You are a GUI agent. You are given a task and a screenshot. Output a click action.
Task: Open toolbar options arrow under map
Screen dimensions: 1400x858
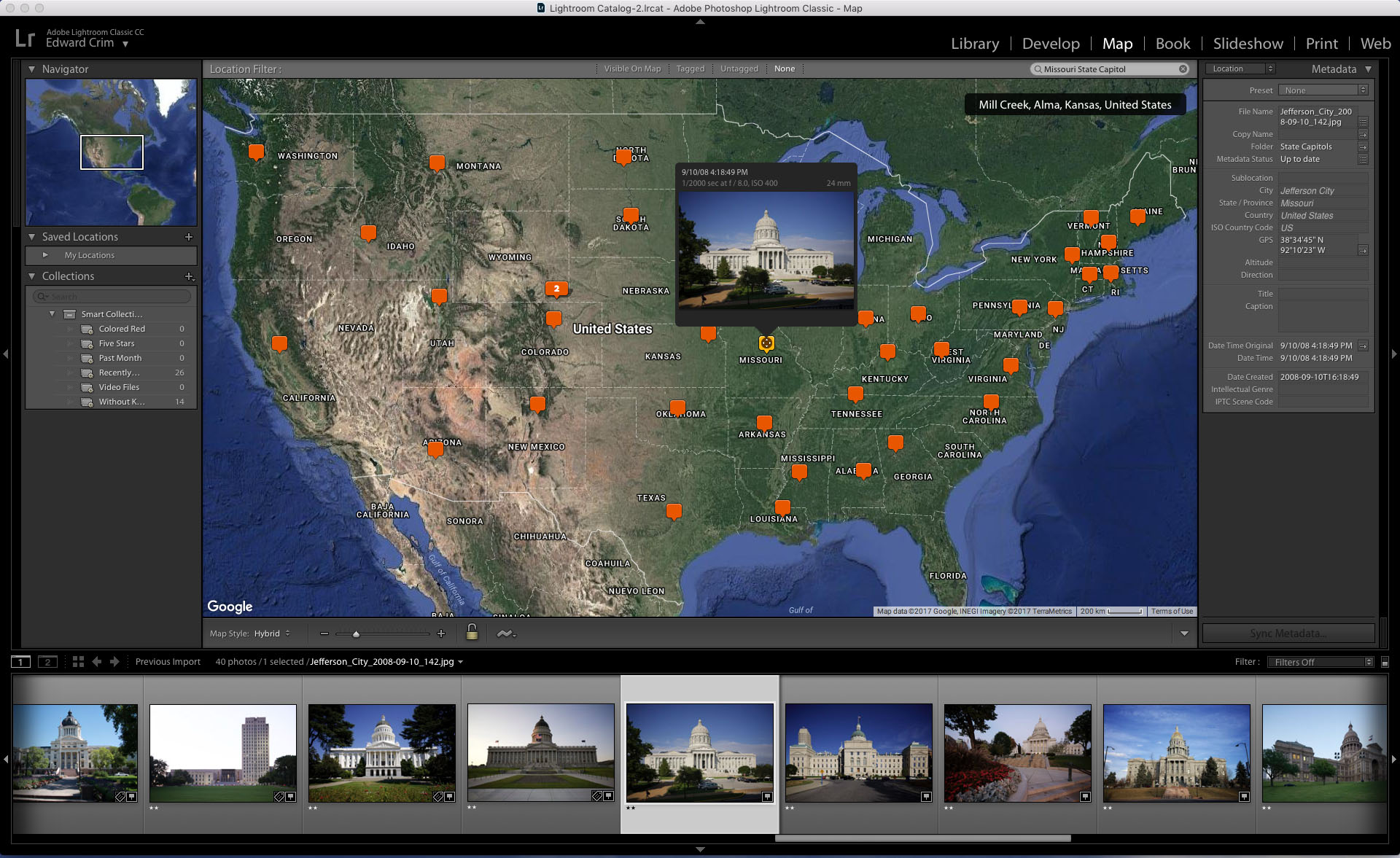1184,633
